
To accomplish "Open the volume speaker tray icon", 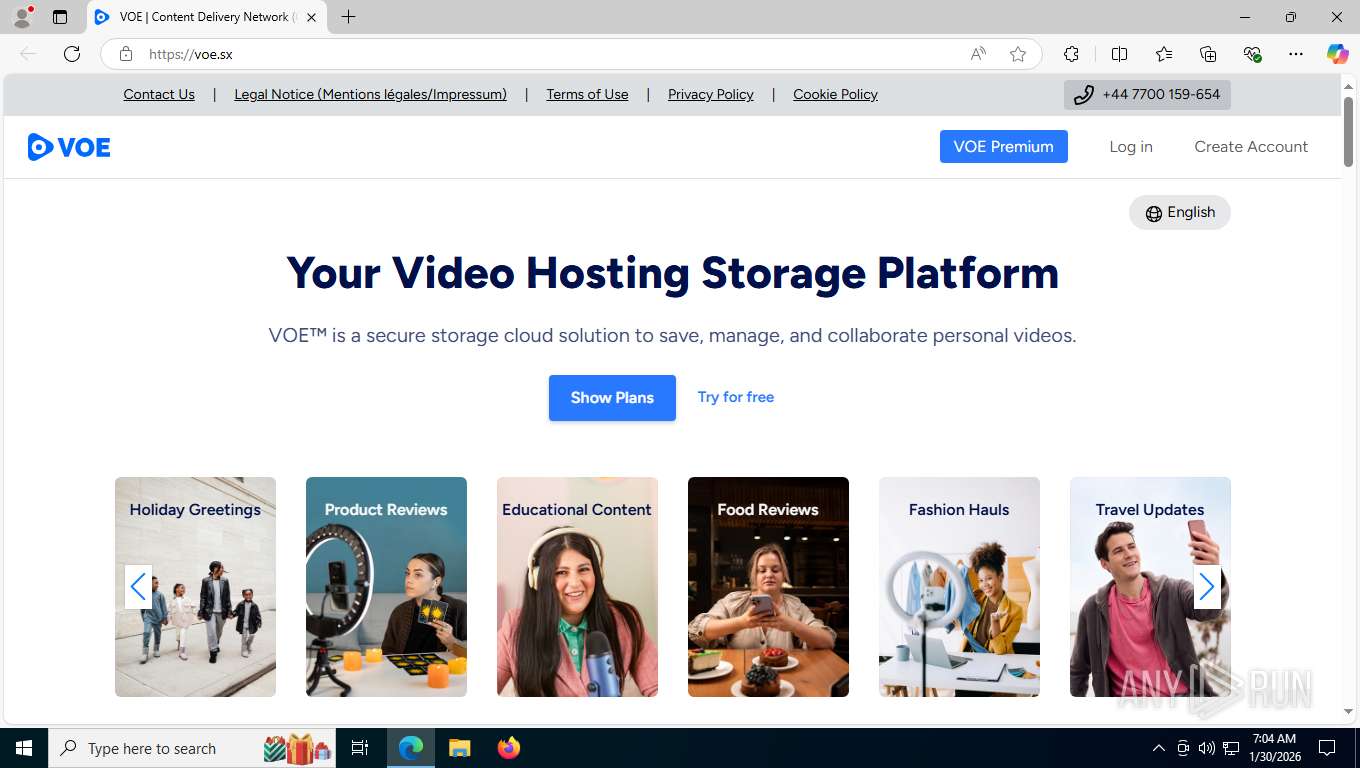I will pyautogui.click(x=1207, y=748).
